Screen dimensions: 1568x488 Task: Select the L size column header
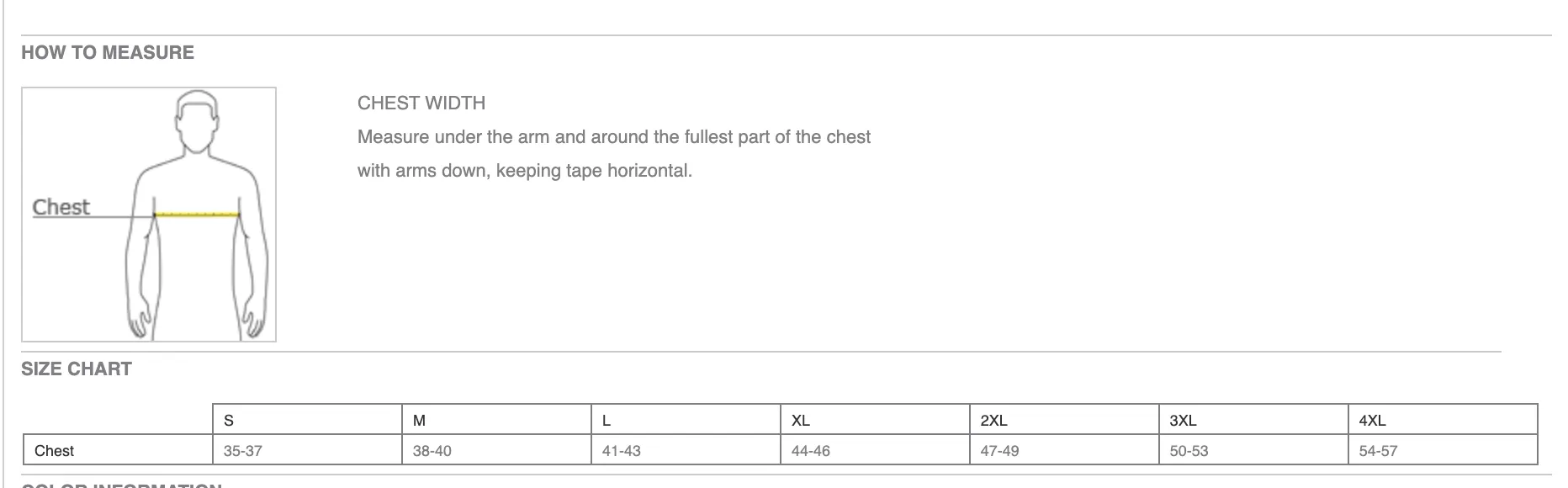(686, 420)
